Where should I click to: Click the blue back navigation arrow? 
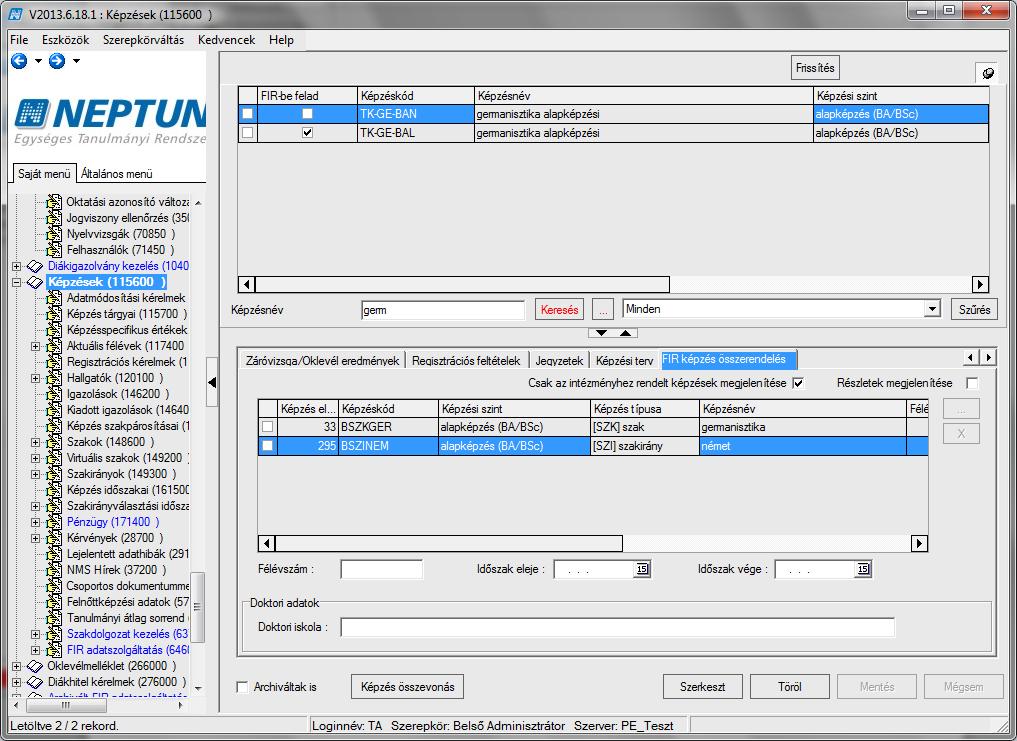pyautogui.click(x=19, y=61)
